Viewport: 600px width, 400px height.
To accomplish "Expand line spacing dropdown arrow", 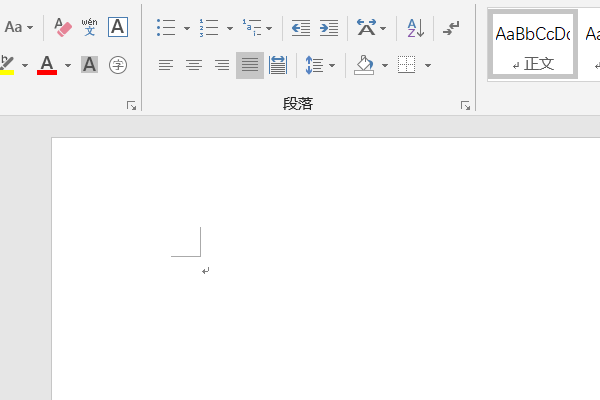I will click(x=332, y=65).
